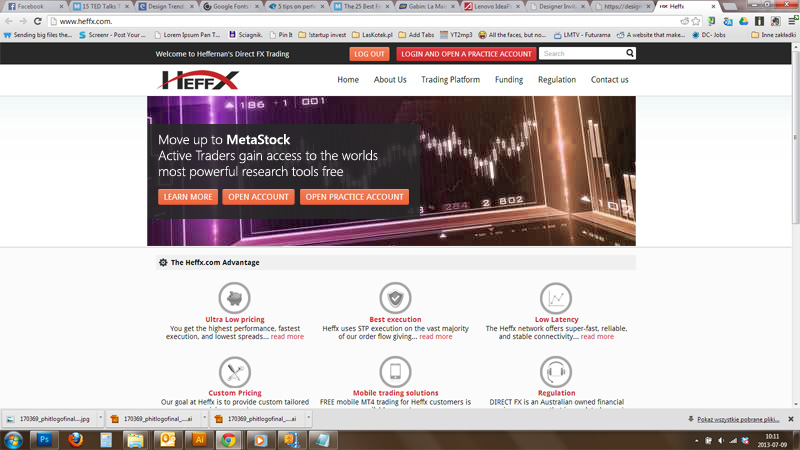Open the Regulation menu item
800x450 pixels.
point(557,80)
